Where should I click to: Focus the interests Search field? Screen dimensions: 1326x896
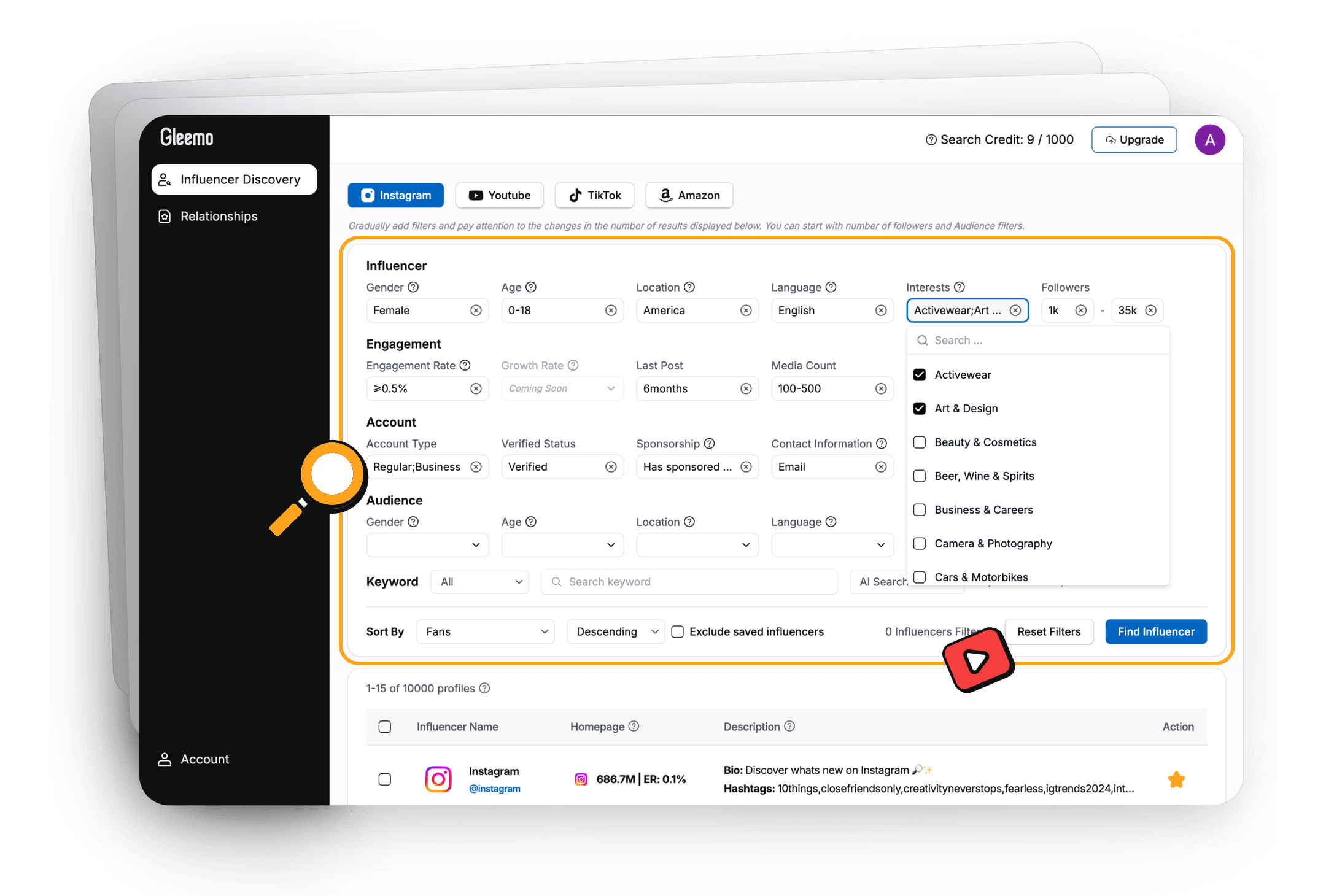(x=1038, y=341)
